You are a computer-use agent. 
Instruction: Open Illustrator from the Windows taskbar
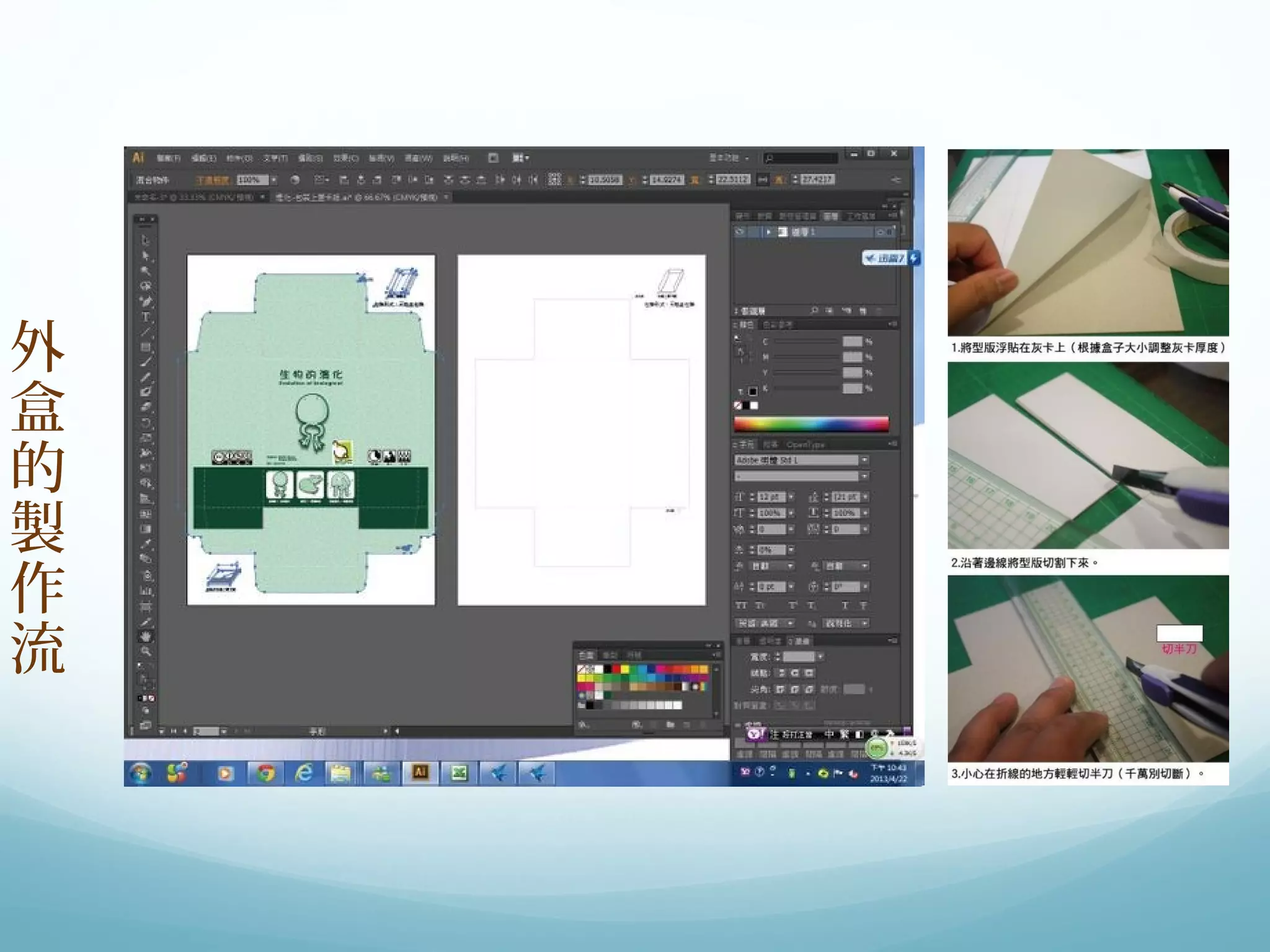coord(420,772)
